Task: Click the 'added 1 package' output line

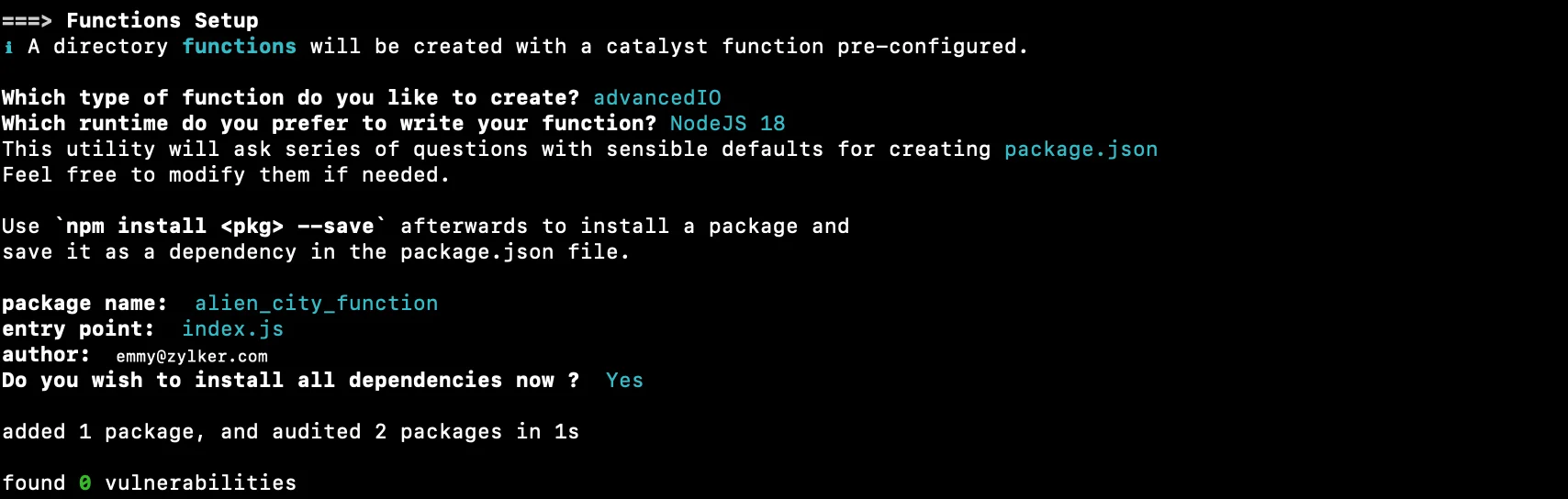Action: (290, 431)
